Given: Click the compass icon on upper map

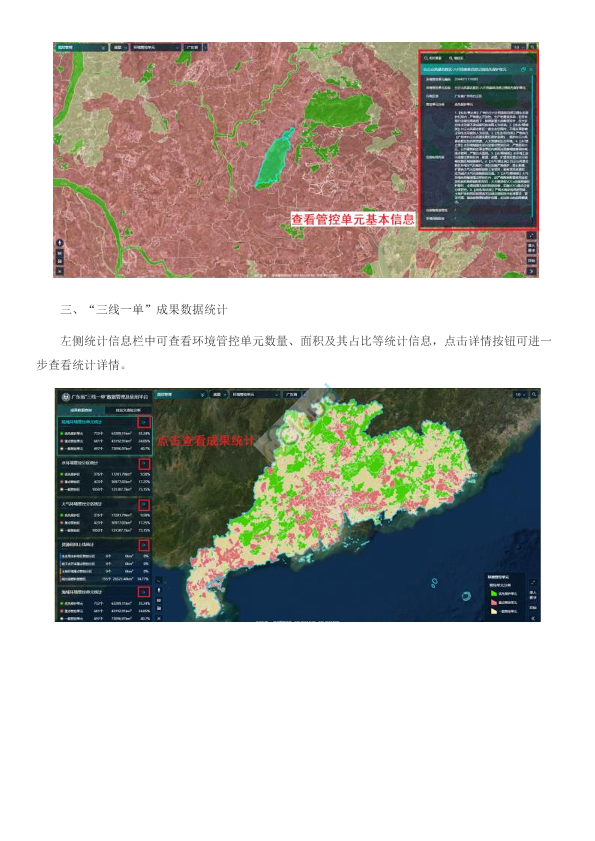Looking at the screenshot, I should 60,243.
